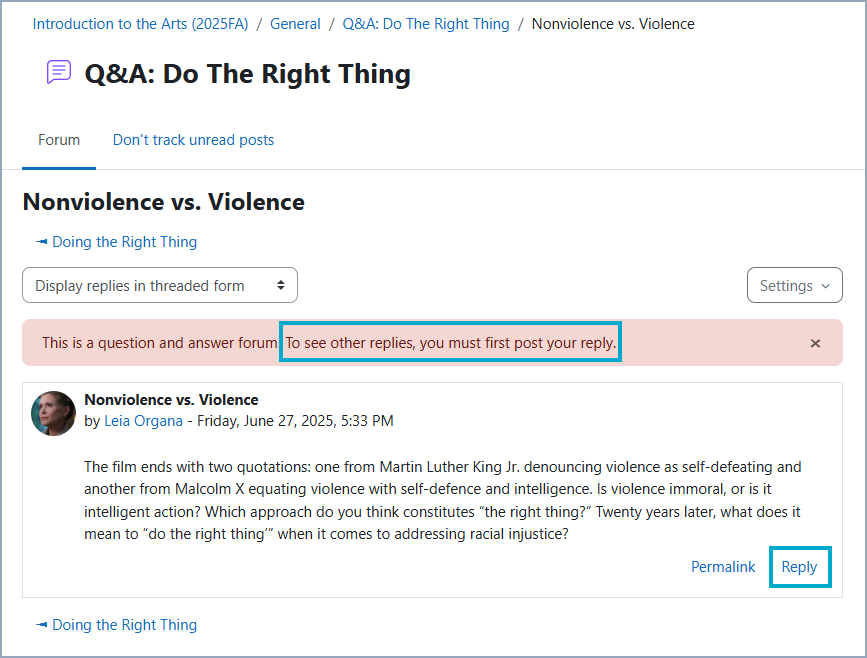Viewport: 867px width, 658px height.
Task: Open the General breadcrumb link
Action: tap(295, 23)
